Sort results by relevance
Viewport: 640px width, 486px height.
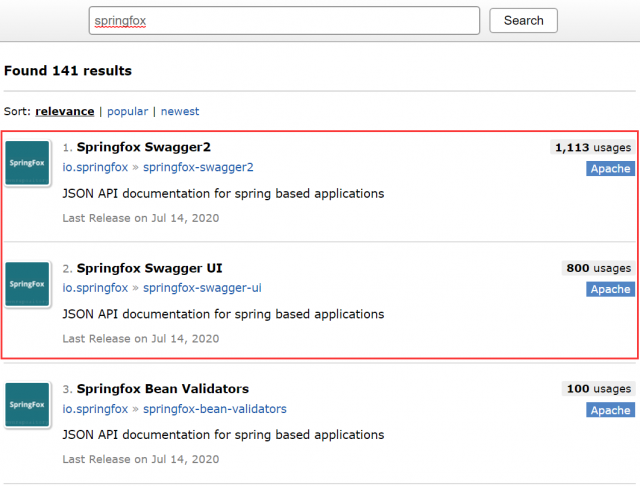click(x=65, y=112)
